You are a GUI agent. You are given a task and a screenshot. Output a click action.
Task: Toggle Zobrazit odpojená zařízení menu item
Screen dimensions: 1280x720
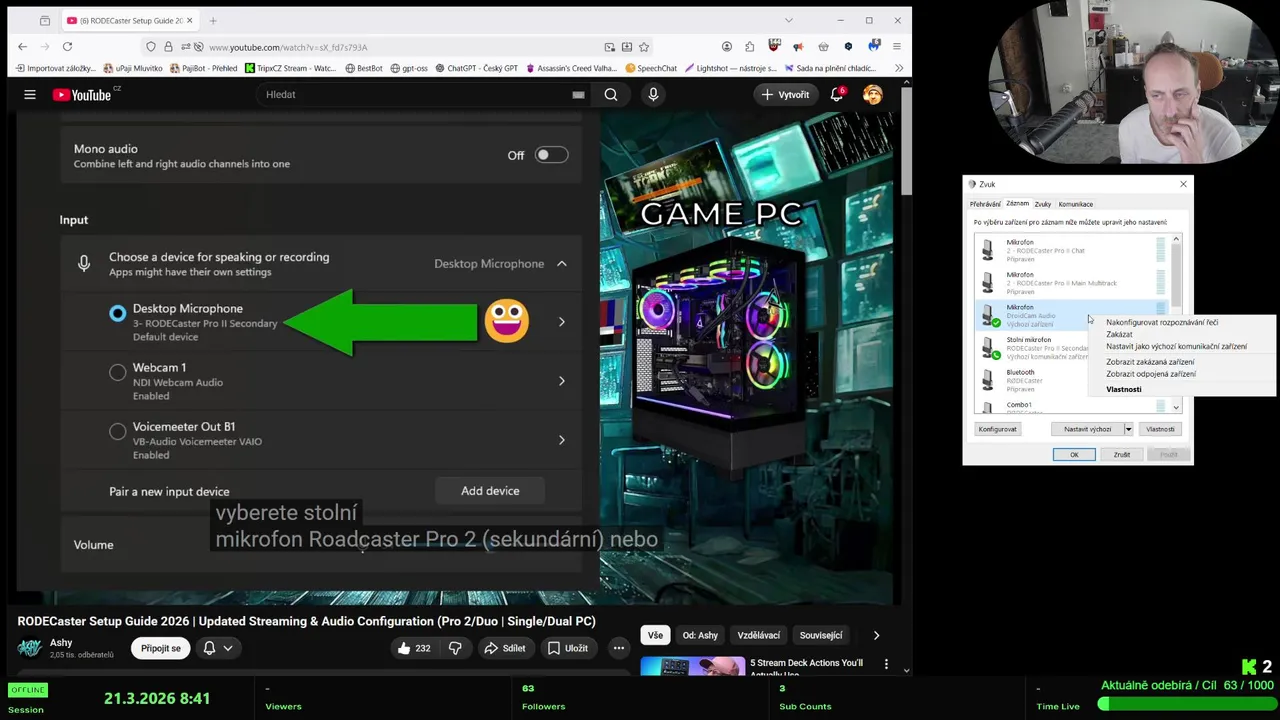pyautogui.click(x=1151, y=374)
